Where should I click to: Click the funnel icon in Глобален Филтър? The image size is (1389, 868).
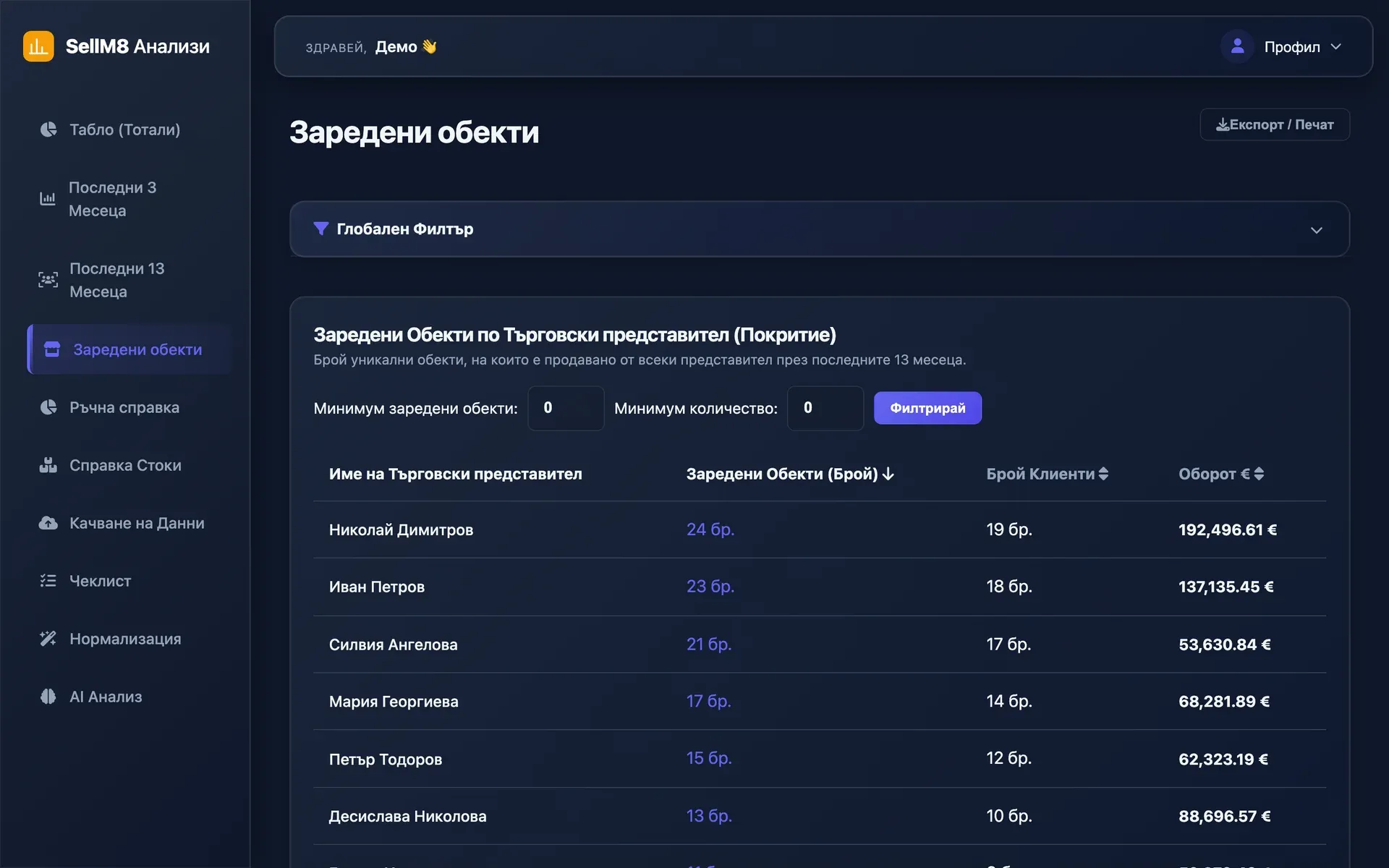click(321, 229)
